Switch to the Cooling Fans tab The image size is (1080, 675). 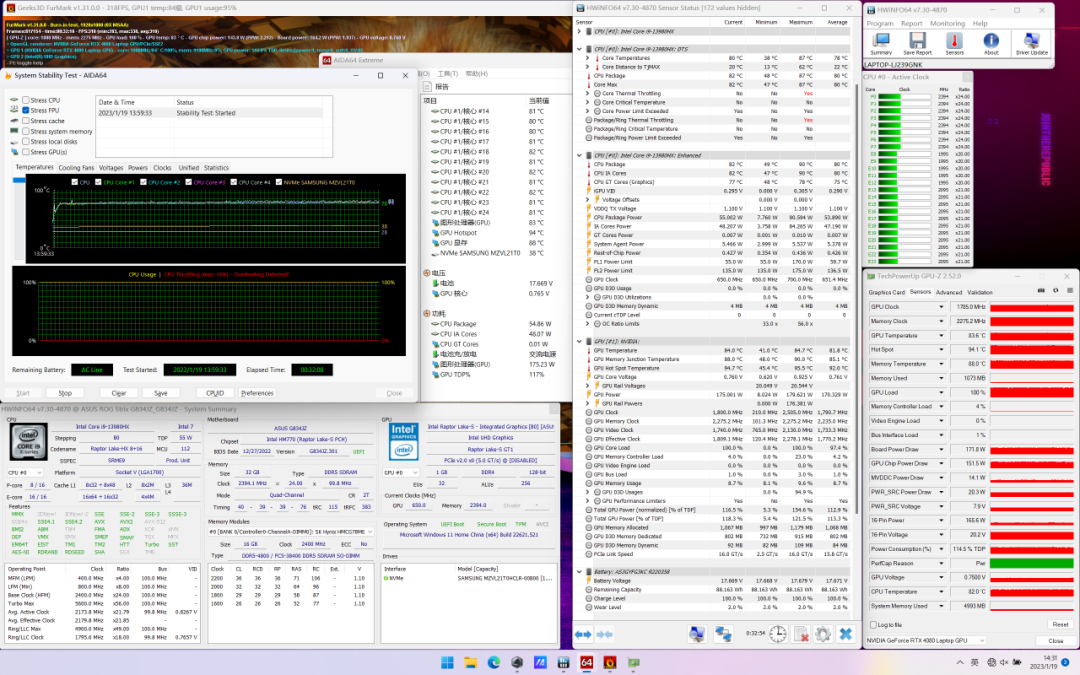(x=76, y=168)
